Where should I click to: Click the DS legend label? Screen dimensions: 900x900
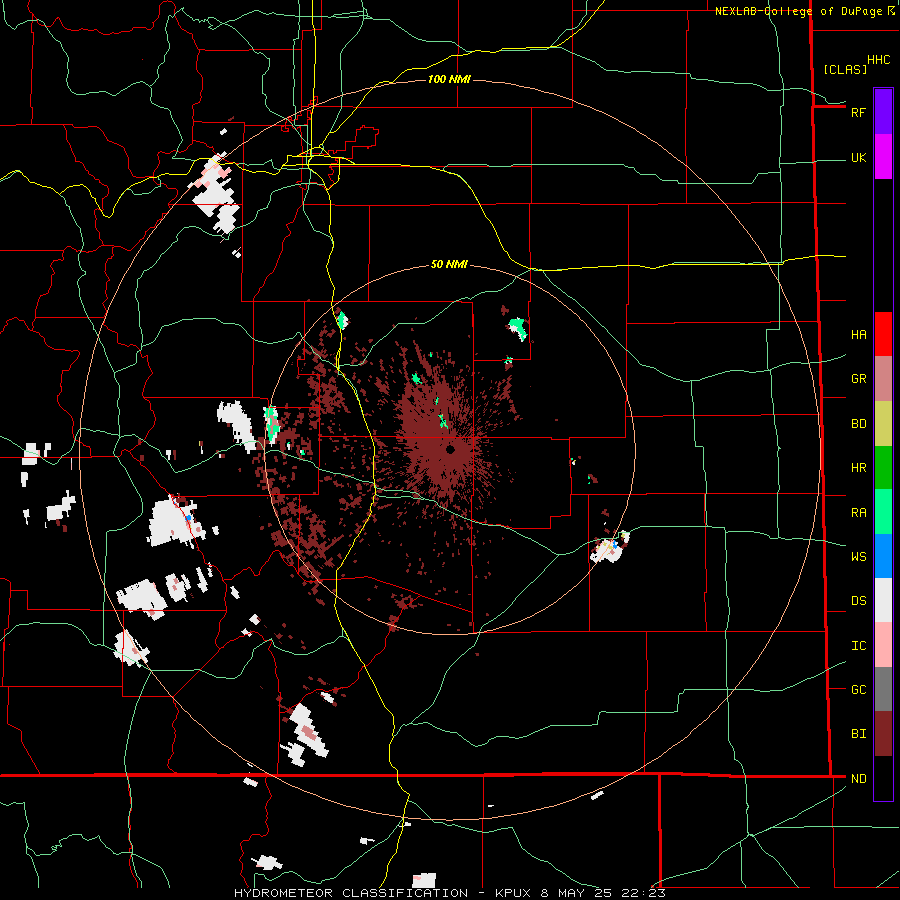(x=858, y=601)
